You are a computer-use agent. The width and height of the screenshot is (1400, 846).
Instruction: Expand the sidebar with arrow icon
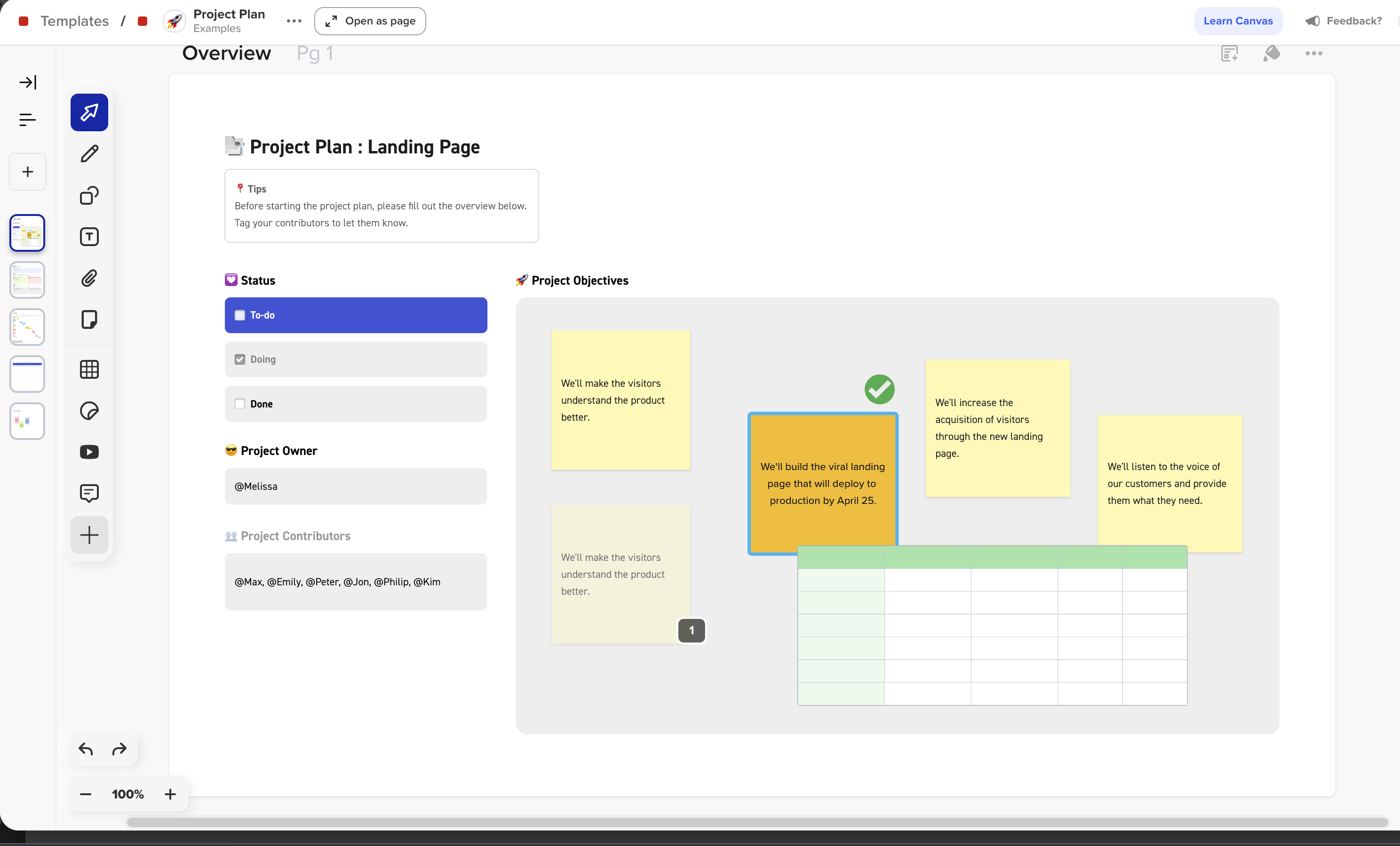[x=27, y=82]
